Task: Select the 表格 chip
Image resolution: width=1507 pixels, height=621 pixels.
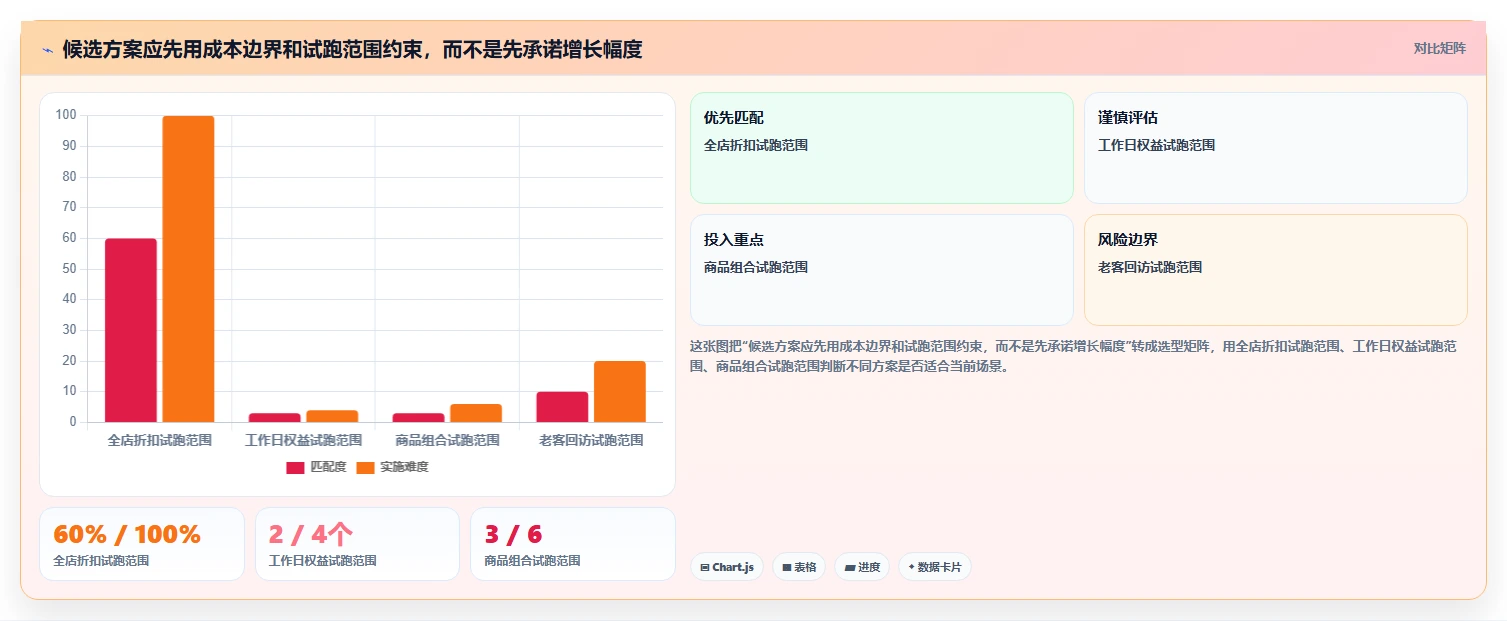Action: (799, 567)
